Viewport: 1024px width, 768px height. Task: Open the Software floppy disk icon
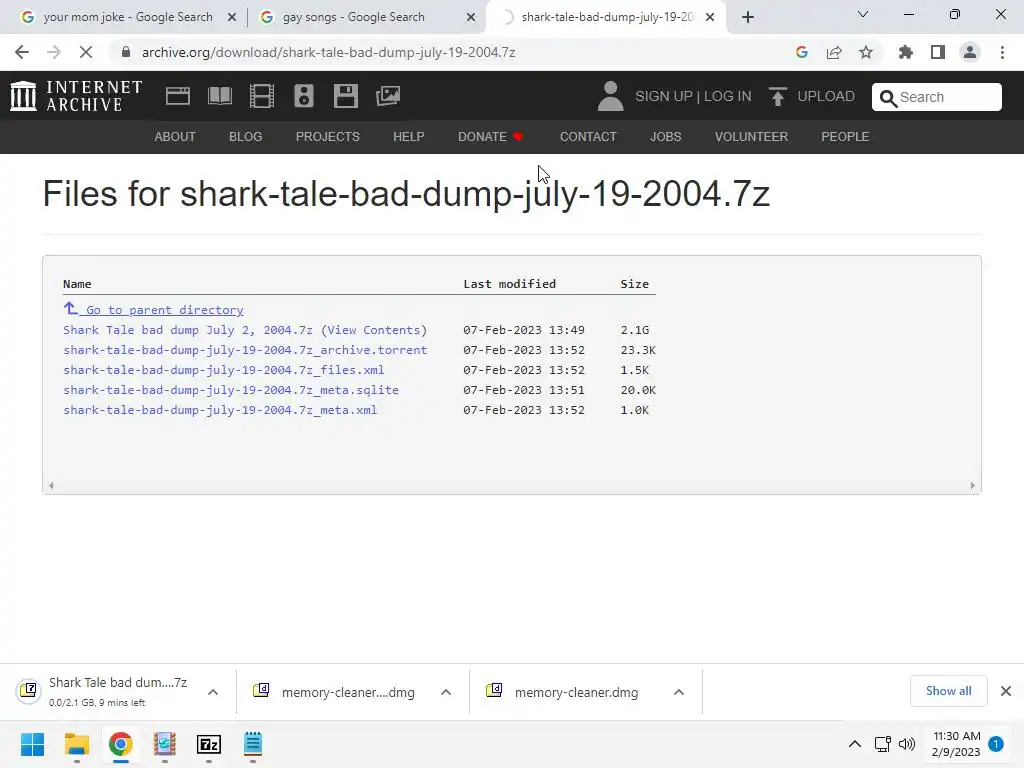(x=345, y=96)
